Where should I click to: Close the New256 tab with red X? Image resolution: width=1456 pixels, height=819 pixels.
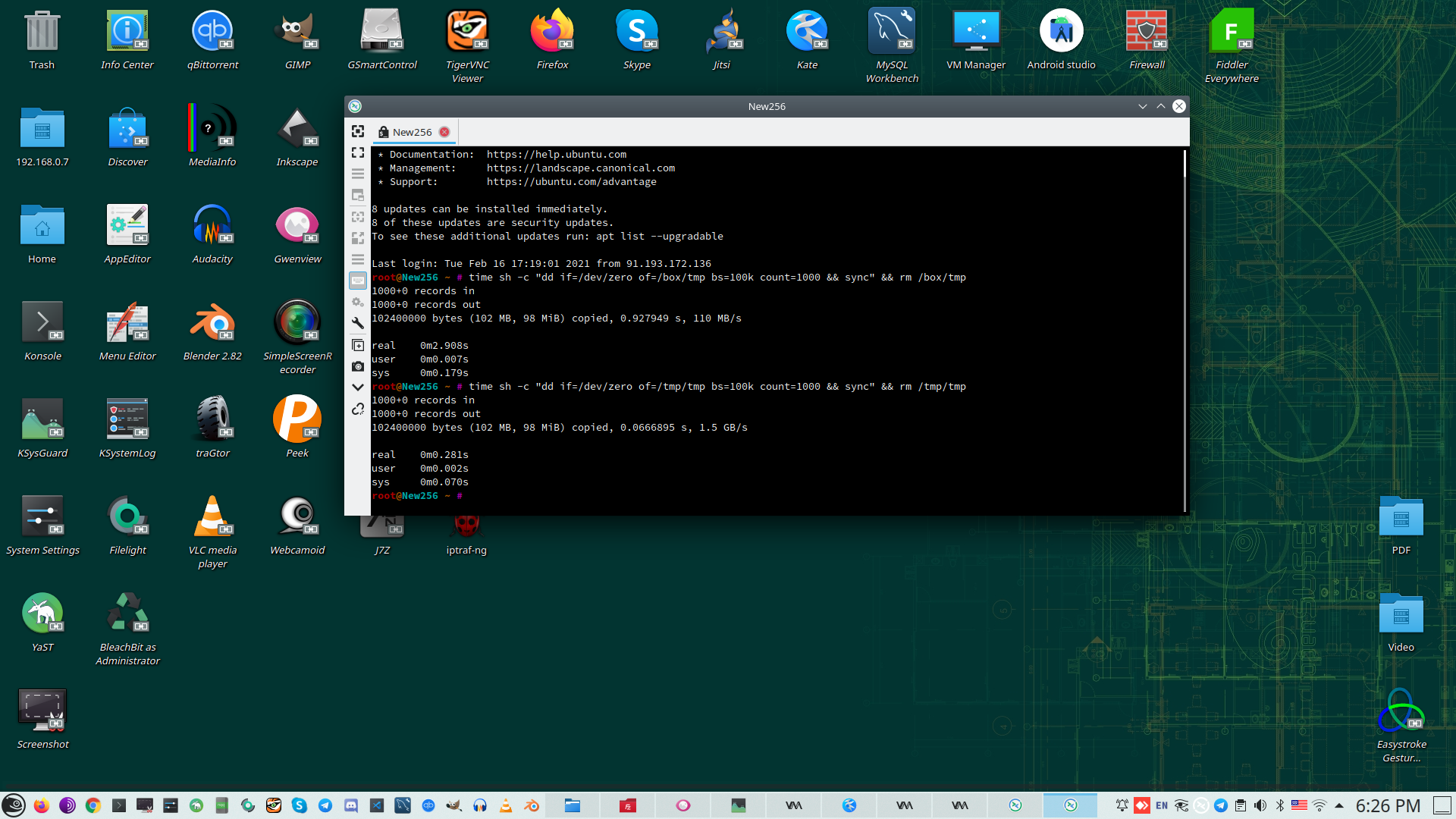(x=444, y=132)
